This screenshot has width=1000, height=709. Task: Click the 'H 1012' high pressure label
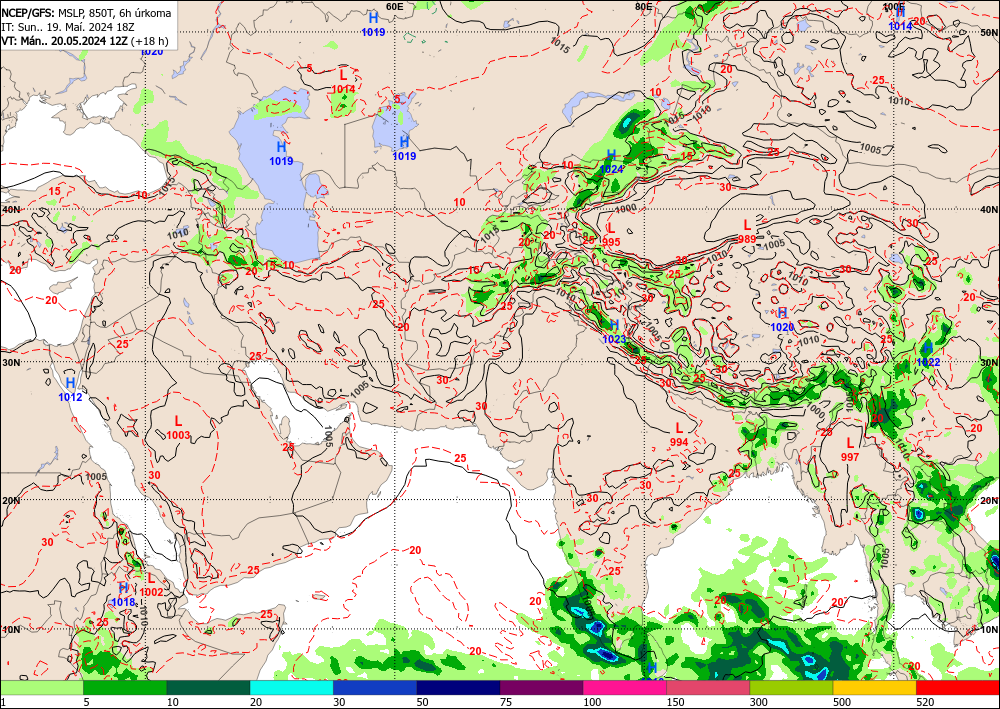click(x=70, y=390)
